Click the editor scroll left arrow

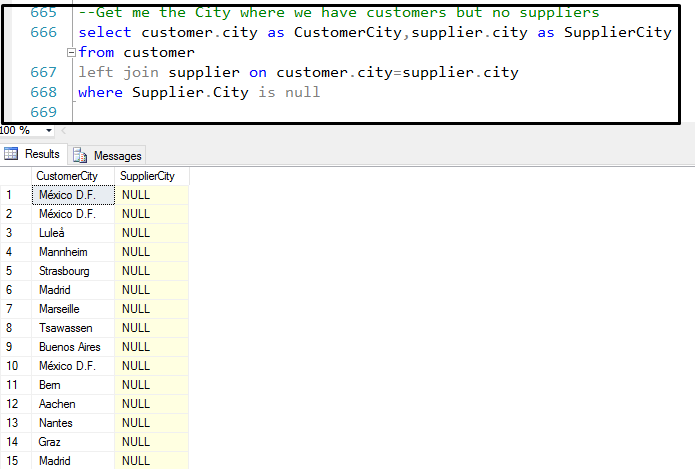click(x=63, y=130)
